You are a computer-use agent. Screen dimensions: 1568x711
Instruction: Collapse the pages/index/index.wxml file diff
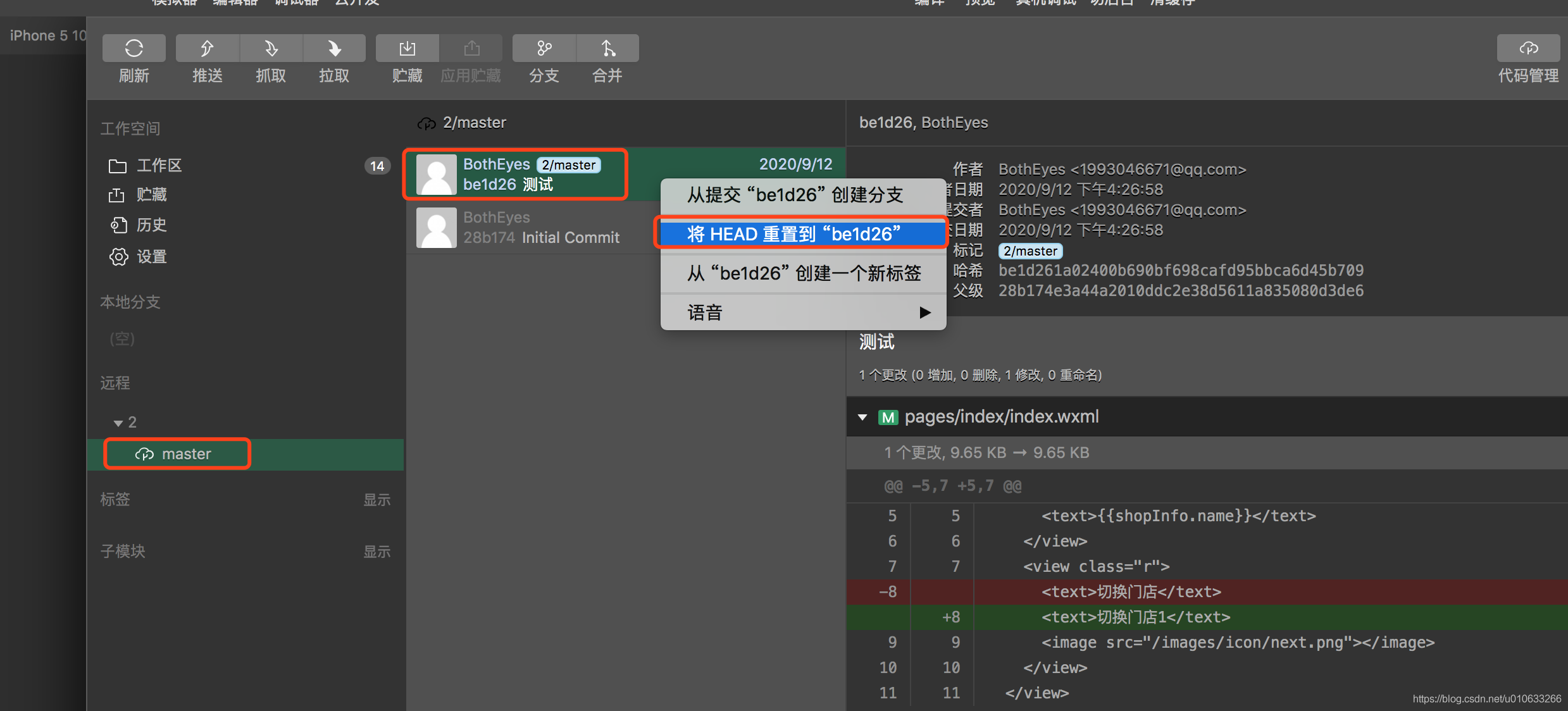[862, 417]
